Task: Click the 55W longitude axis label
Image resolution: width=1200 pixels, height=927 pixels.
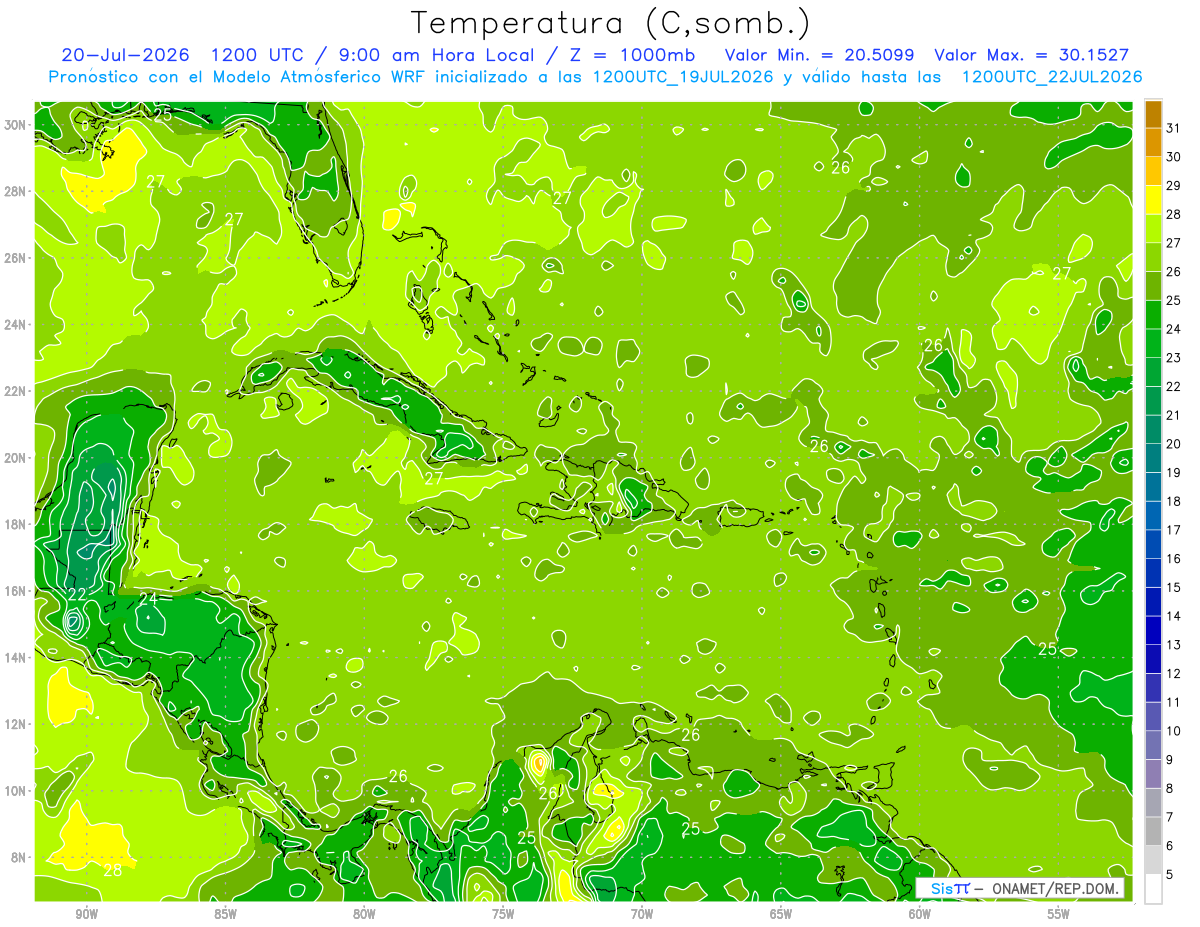Action: tap(1059, 914)
